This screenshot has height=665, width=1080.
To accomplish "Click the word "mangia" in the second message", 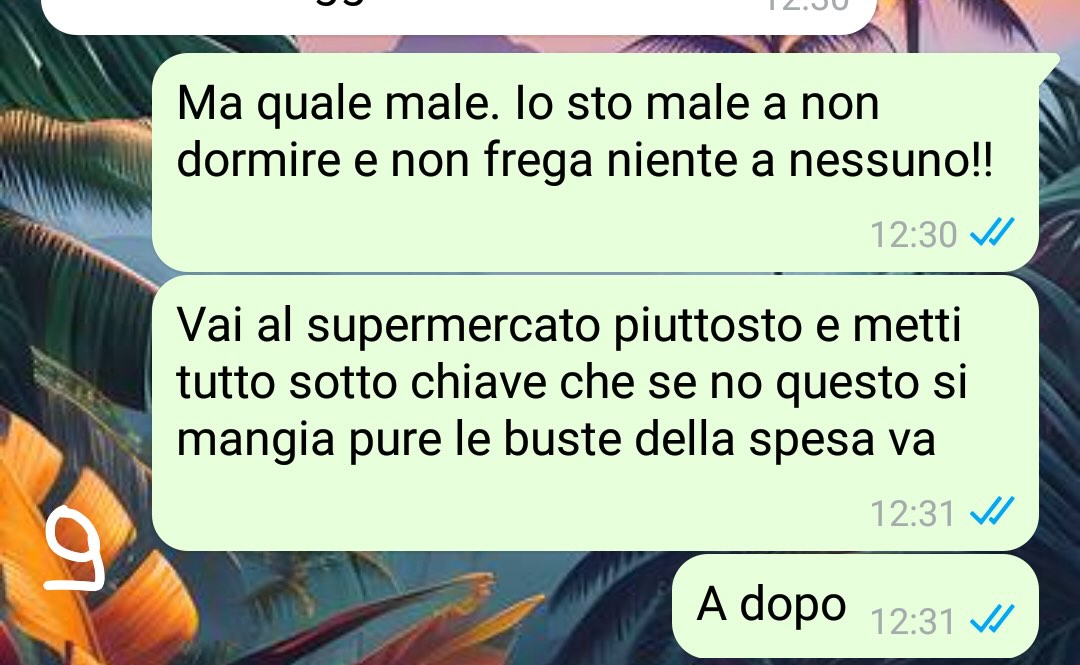I will tap(256, 442).
